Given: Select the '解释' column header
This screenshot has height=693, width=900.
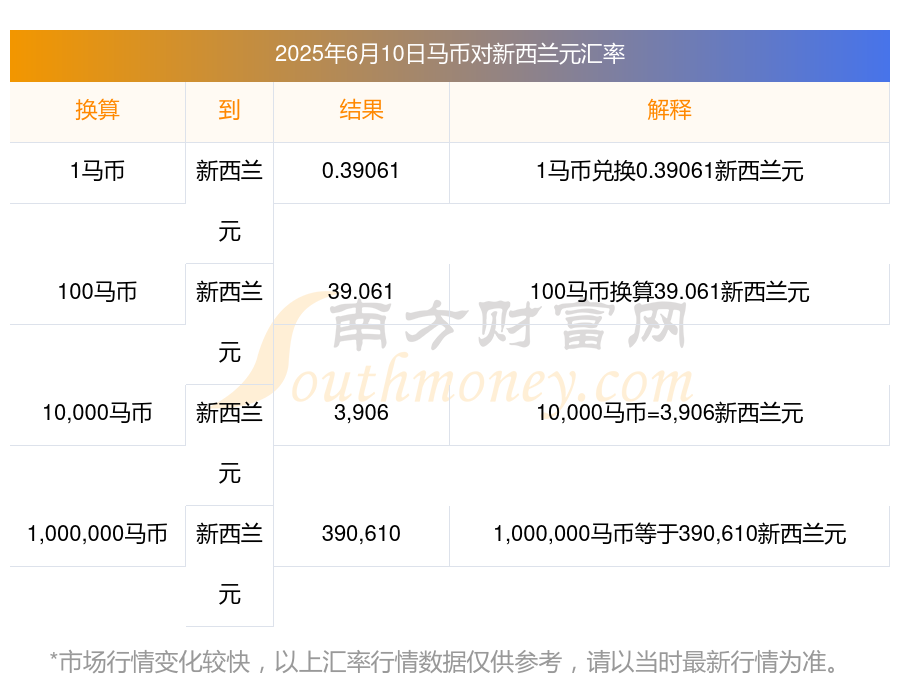Looking at the screenshot, I should [669, 110].
